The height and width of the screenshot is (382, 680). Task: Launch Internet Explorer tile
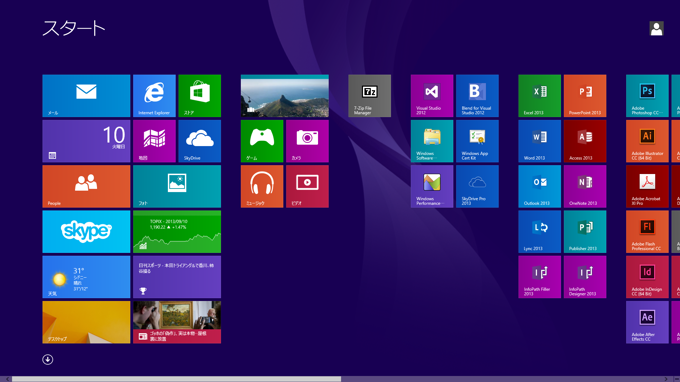[154, 96]
